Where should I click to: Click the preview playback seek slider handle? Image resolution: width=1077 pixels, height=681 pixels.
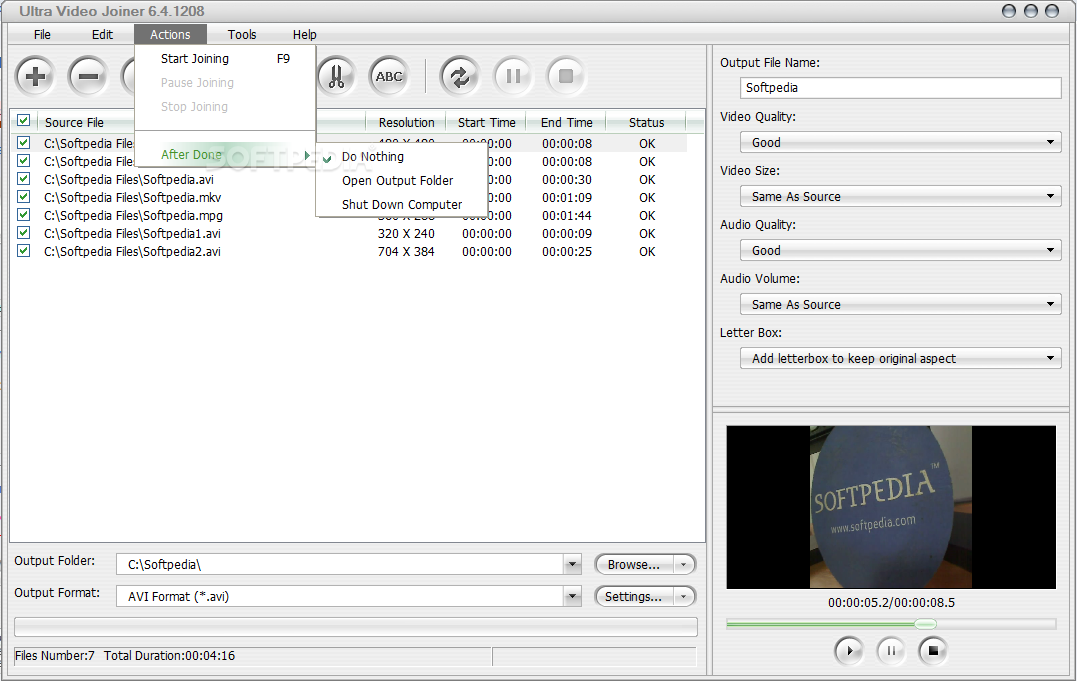coord(925,624)
